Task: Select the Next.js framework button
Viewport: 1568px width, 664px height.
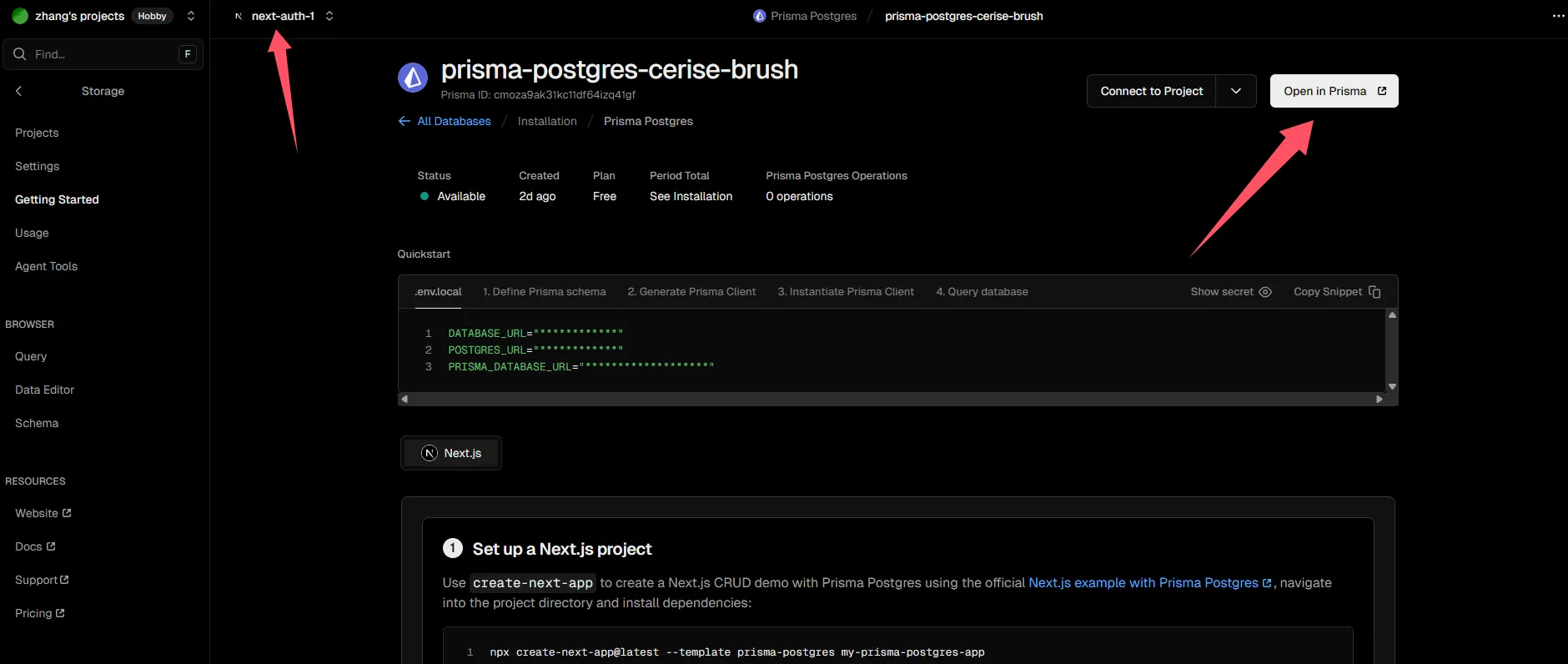Action: click(451, 453)
